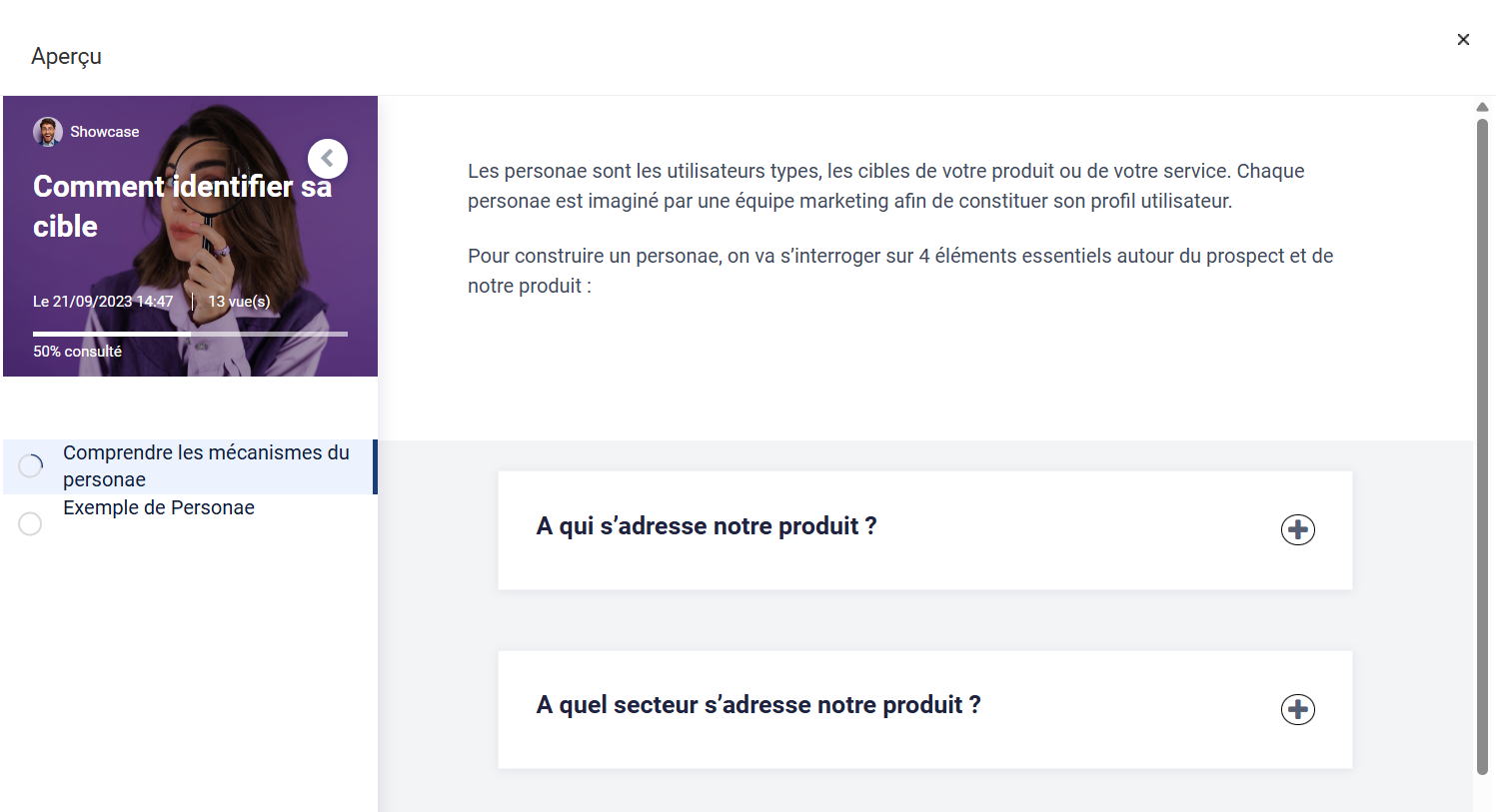Click the course progress bar
This screenshot has height=812, width=1496.
click(190, 334)
